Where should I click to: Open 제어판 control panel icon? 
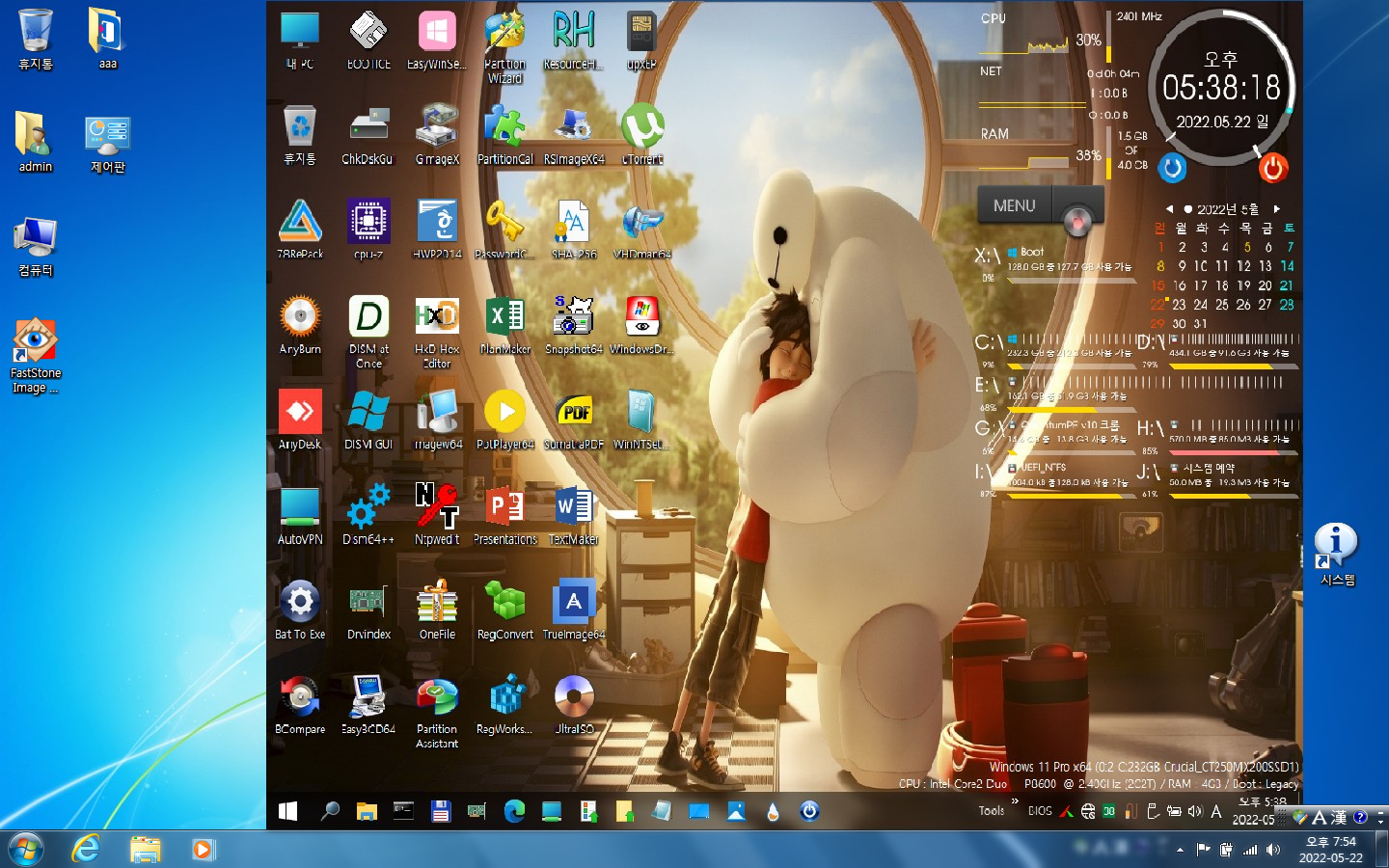[x=107, y=143]
